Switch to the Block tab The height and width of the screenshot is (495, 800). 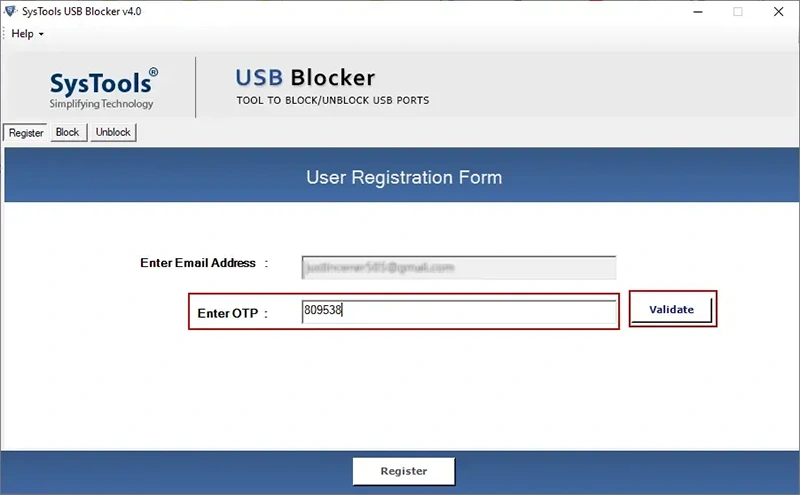pos(68,132)
